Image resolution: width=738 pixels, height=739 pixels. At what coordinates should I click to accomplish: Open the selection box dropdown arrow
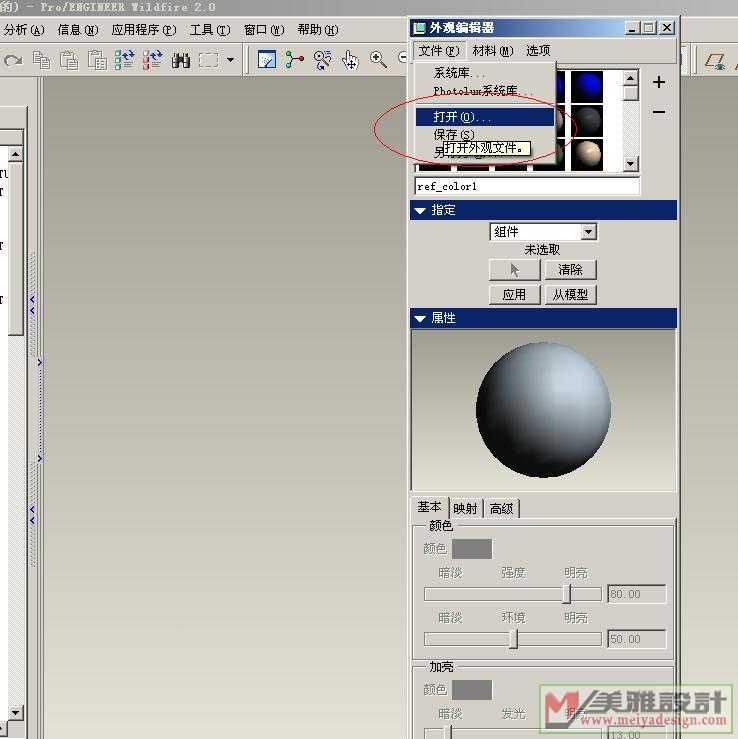click(230, 60)
